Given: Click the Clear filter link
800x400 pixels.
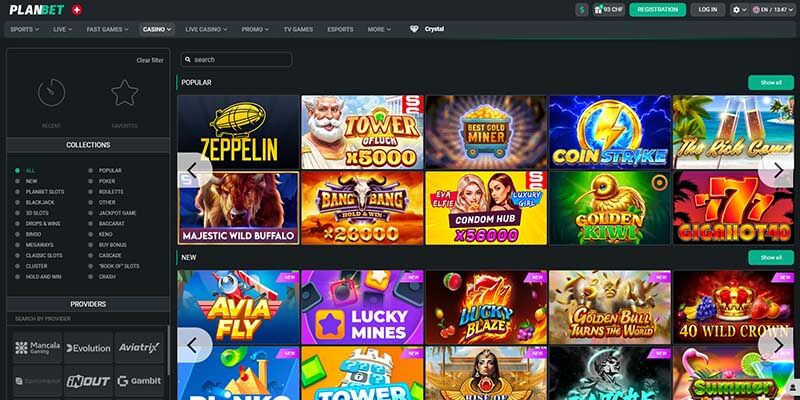Looking at the screenshot, I should [x=150, y=60].
